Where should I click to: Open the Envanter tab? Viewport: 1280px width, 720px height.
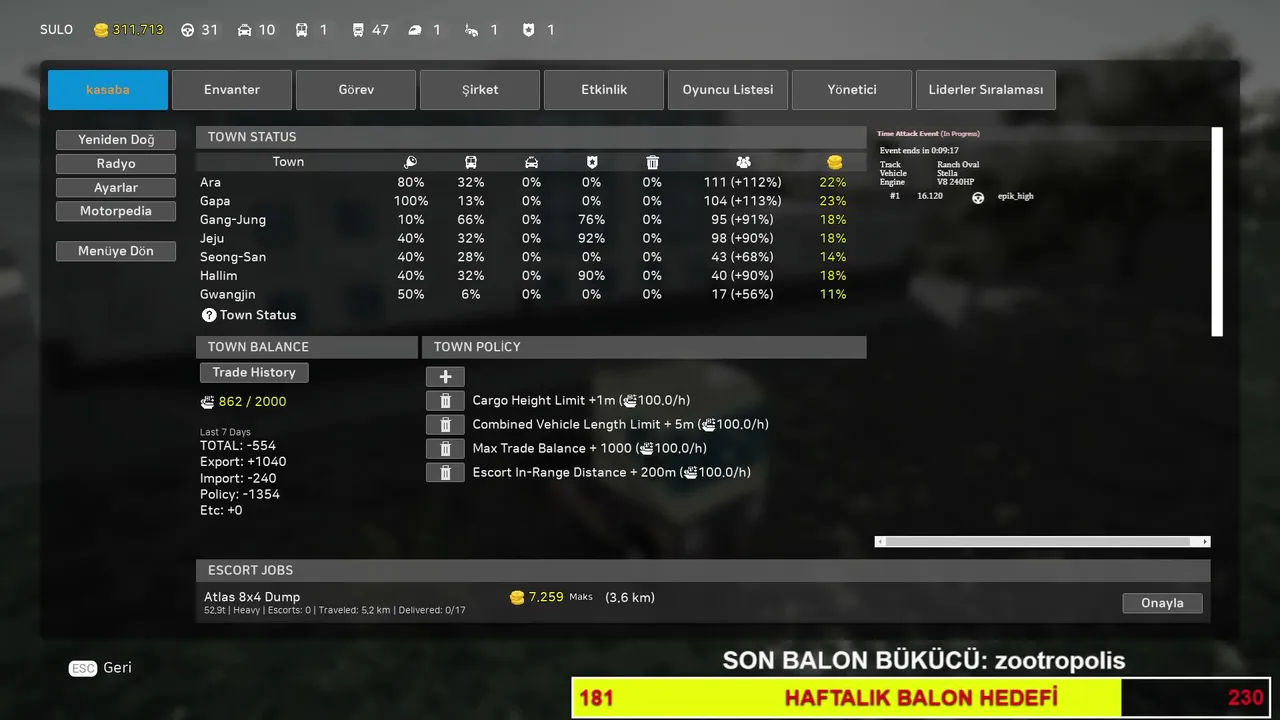(232, 90)
